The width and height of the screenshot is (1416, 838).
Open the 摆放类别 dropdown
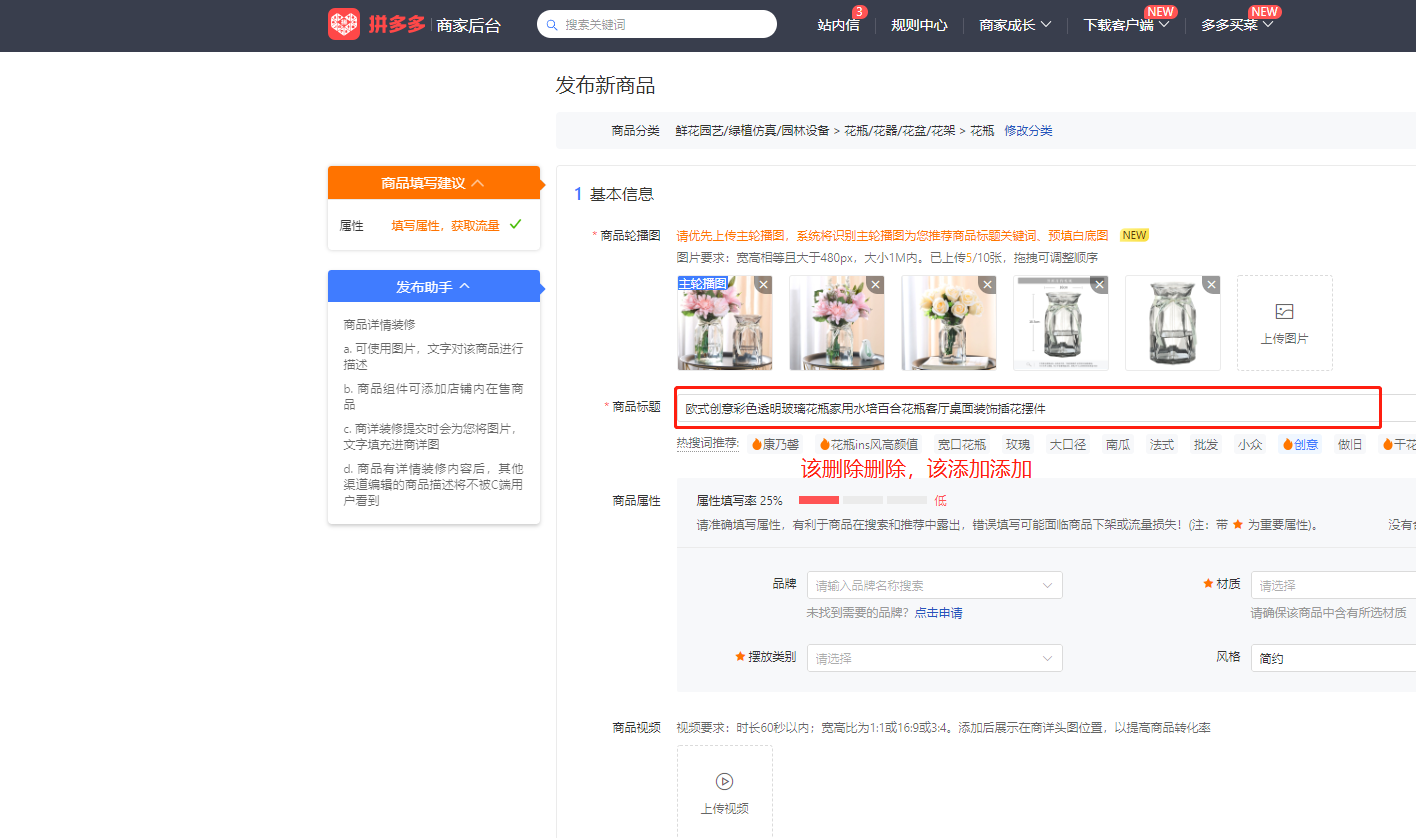pos(935,658)
